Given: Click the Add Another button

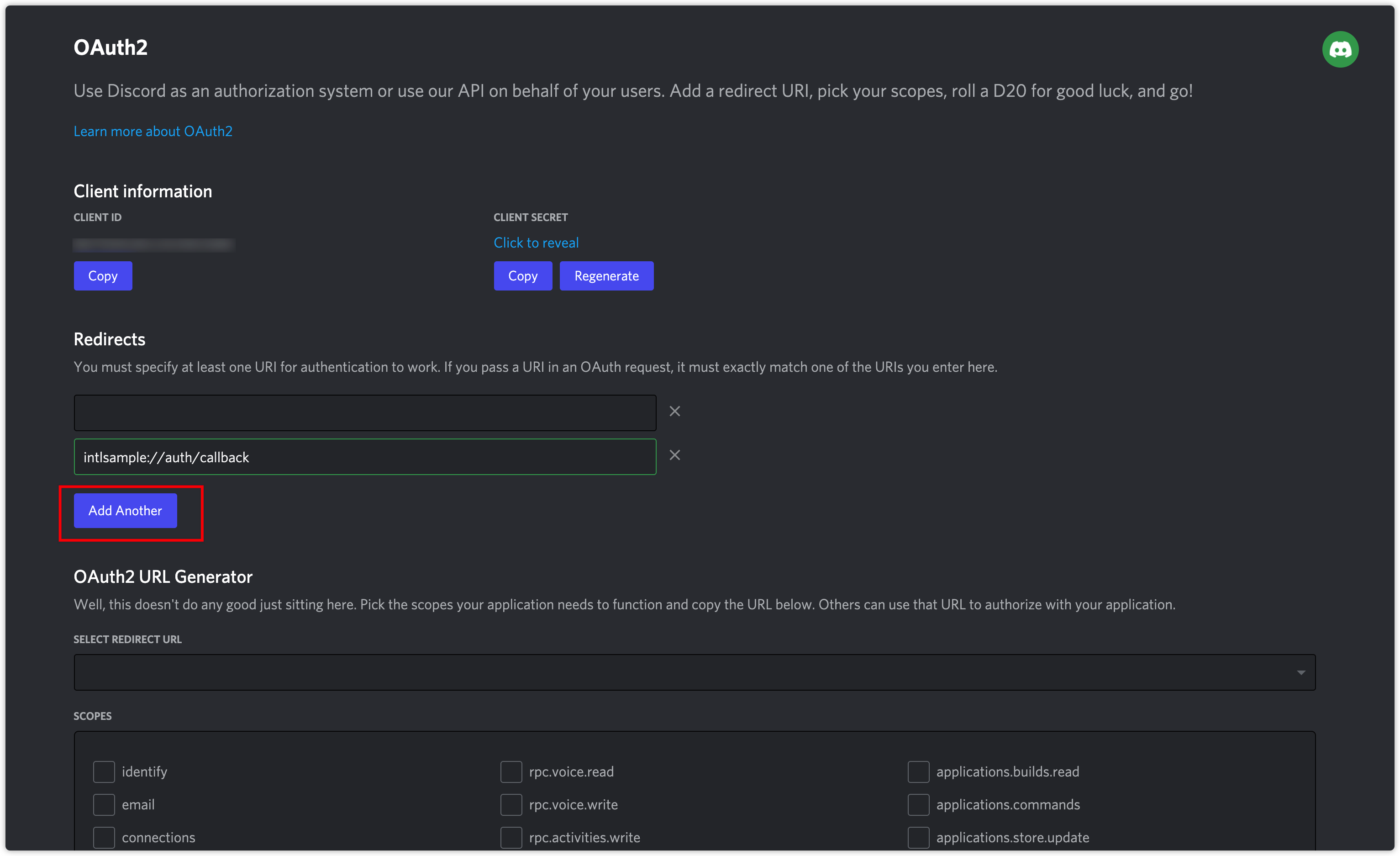Looking at the screenshot, I should pos(125,510).
